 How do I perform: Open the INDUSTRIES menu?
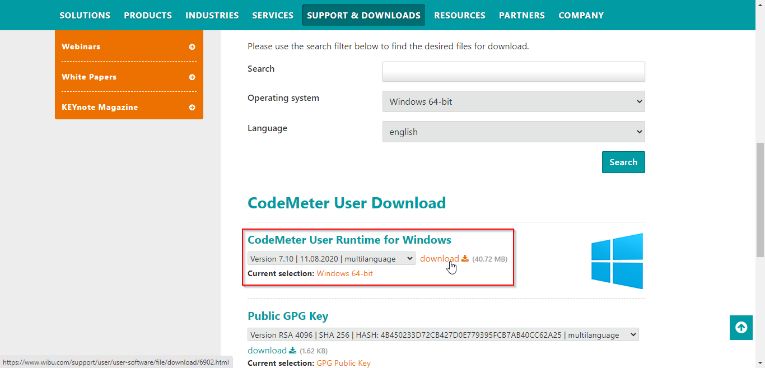point(212,15)
